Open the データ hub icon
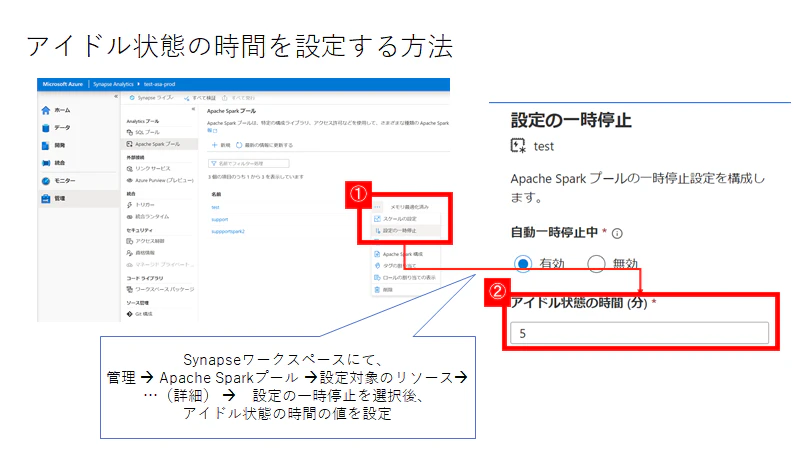The width and height of the screenshot is (800, 450). click(x=46, y=128)
